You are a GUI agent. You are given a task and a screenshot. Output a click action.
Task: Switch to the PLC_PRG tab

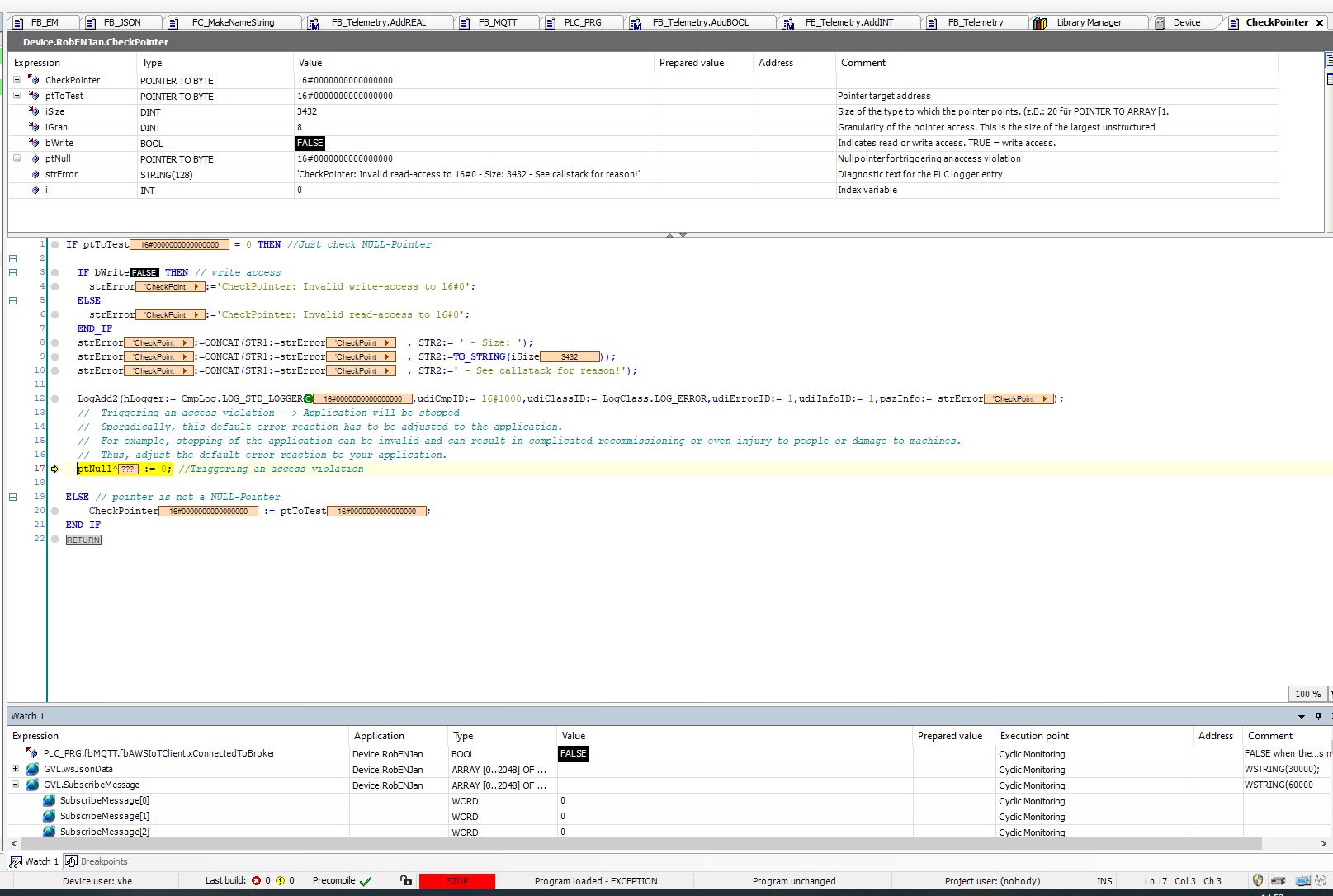(582, 22)
